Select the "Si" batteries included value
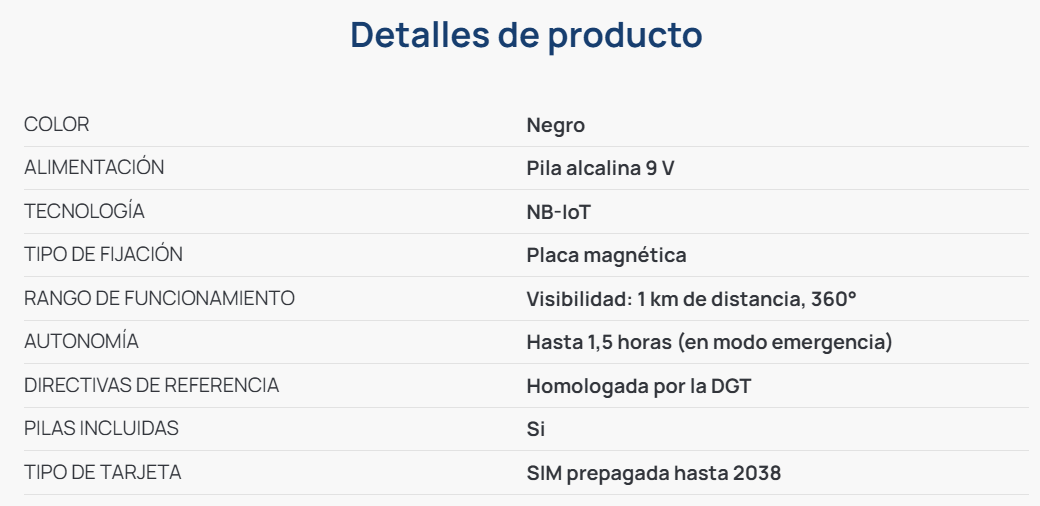Image resolution: width=1040 pixels, height=506 pixels. tap(535, 429)
